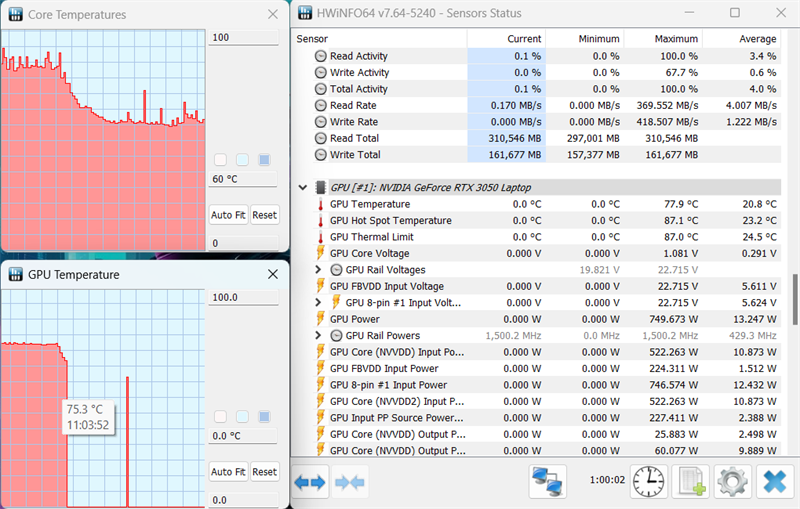Start logging with the sheet plus icon
Viewport: 800px width, 509px height.
[x=692, y=481]
